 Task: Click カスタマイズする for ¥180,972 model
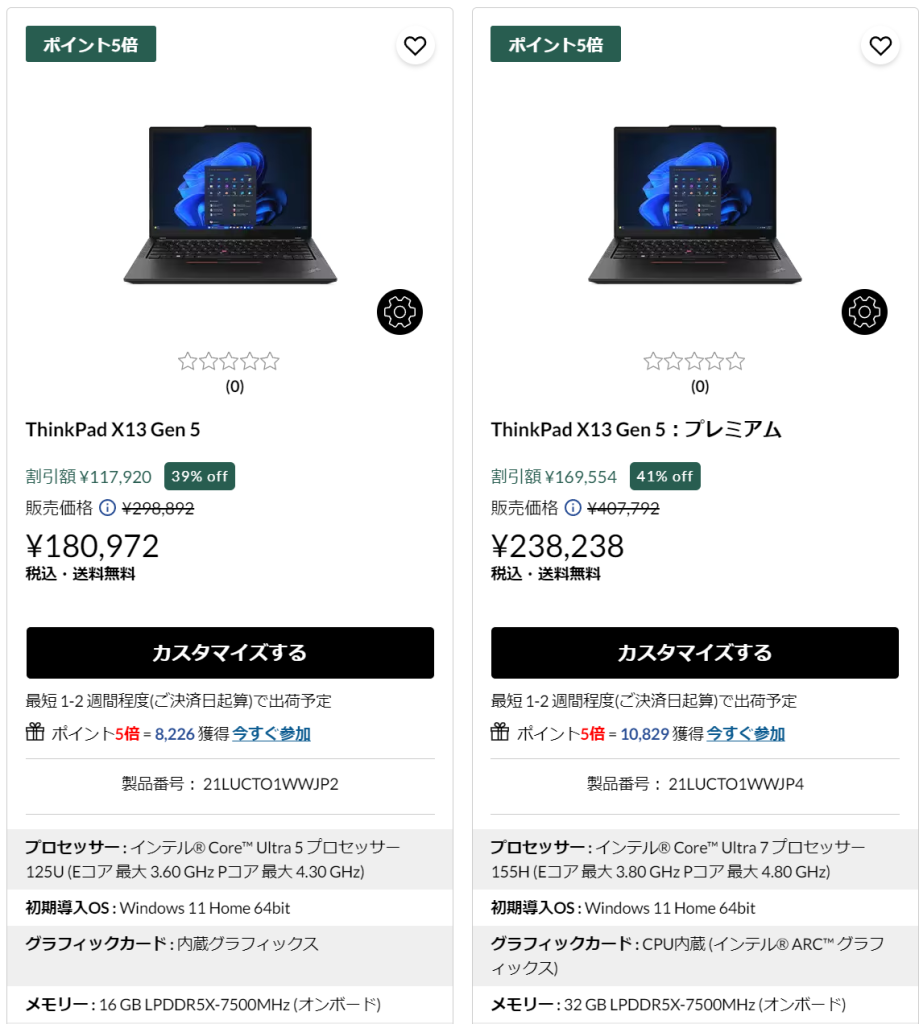[230, 653]
